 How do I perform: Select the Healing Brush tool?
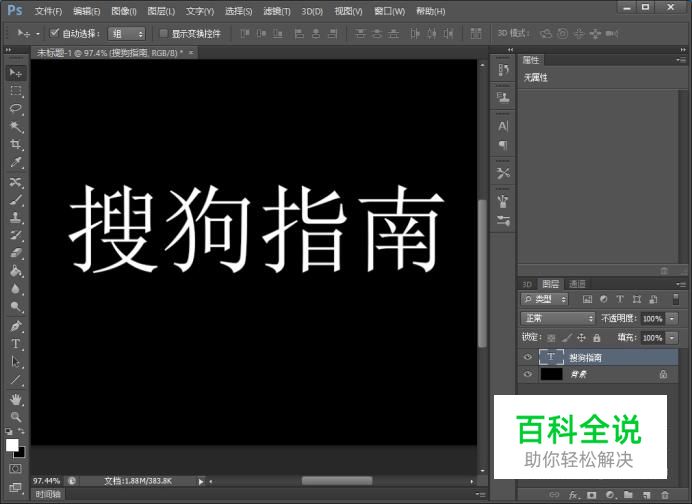16,182
